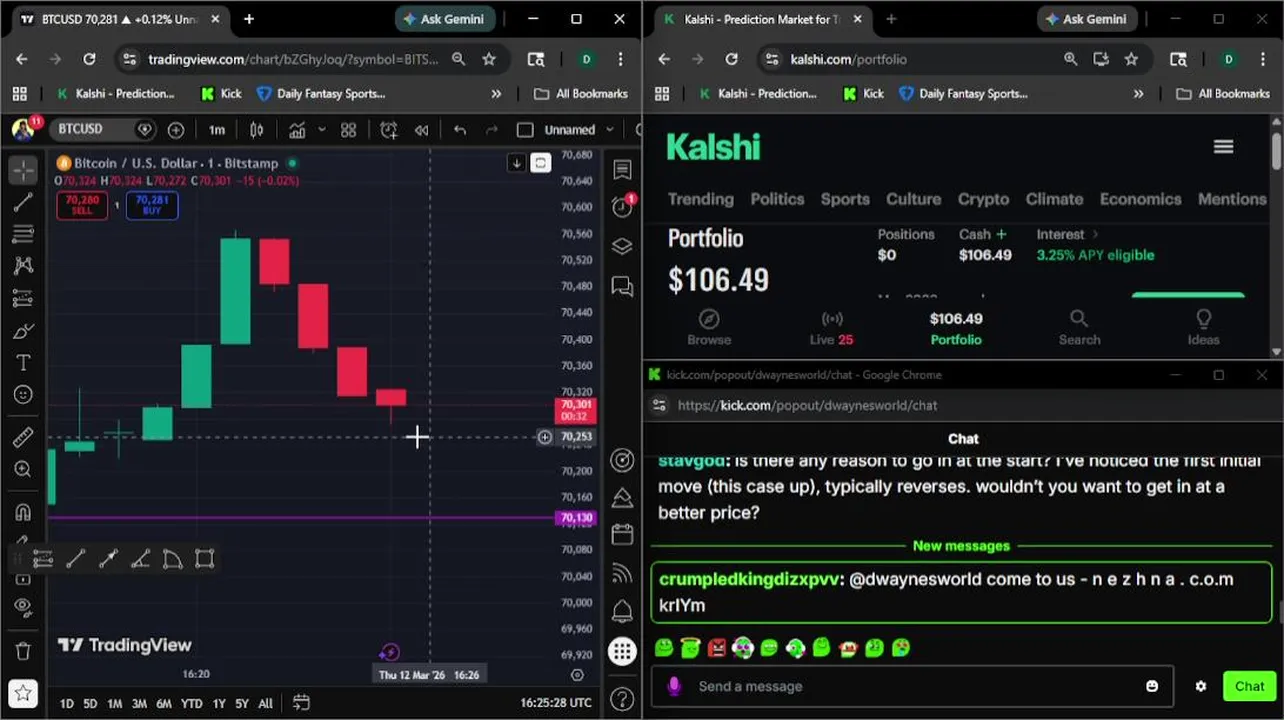1284x720 pixels.
Task: Open Kalshi Crypto category
Action: click(984, 199)
